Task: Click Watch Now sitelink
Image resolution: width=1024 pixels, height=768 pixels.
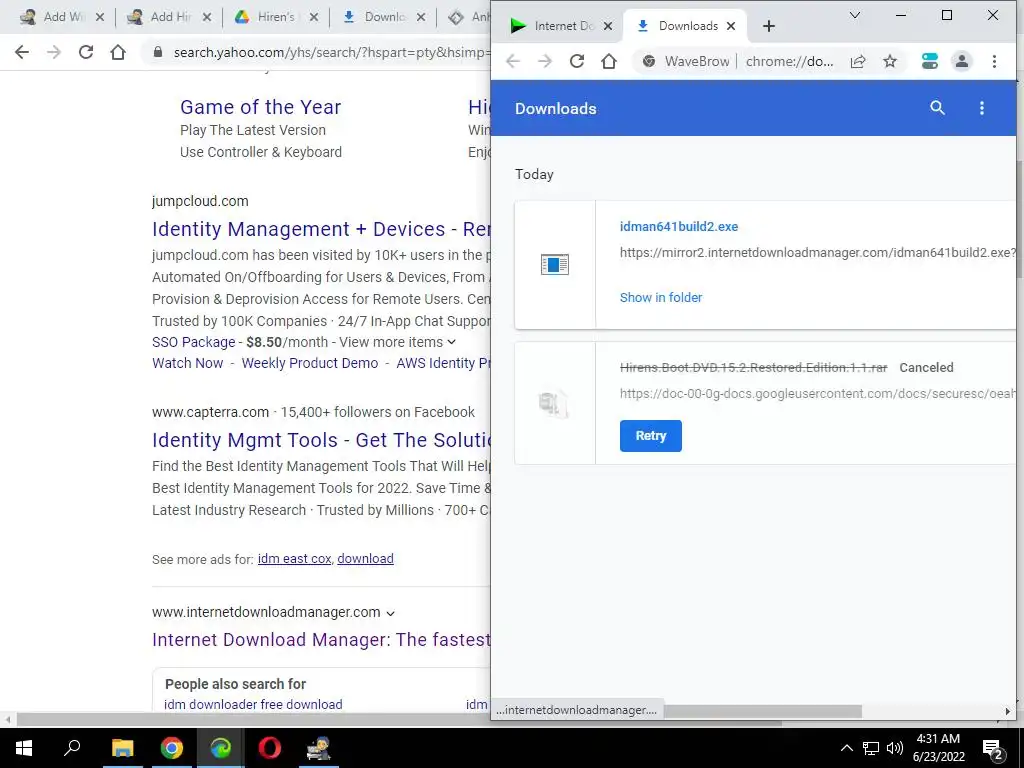Action: pos(187,363)
